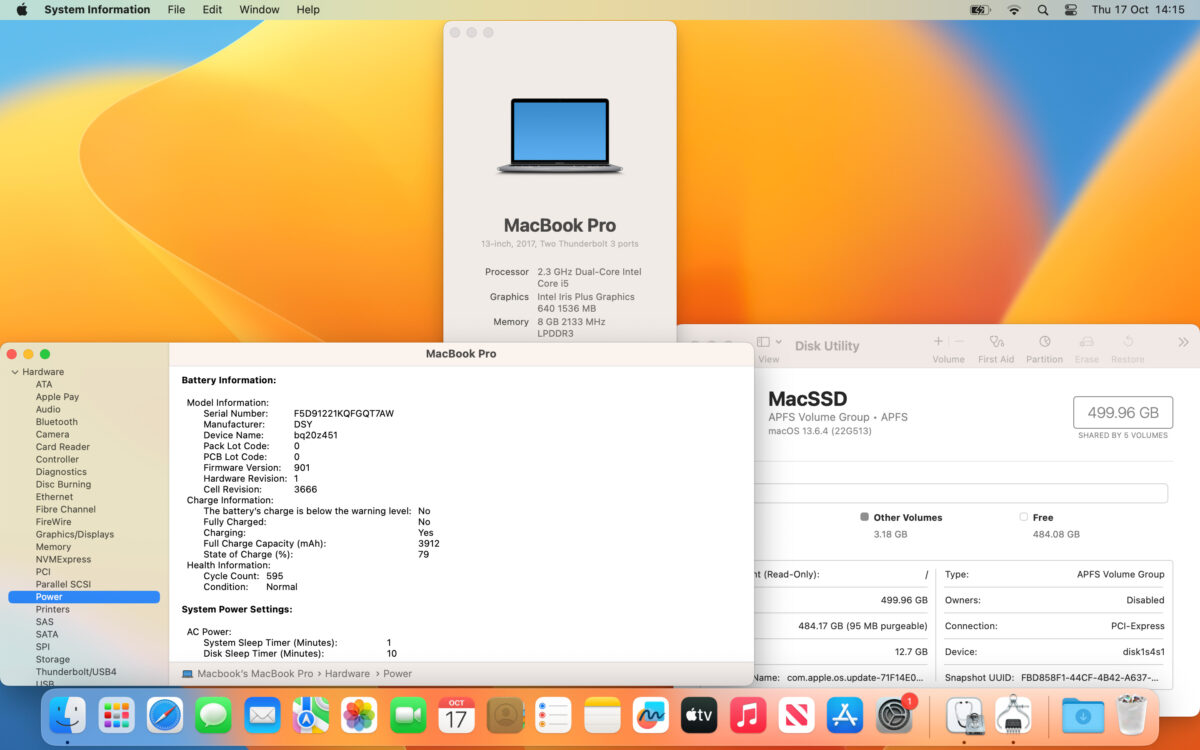This screenshot has height=750, width=1200.
Task: Open Freeform from the Dock
Action: coord(651,715)
